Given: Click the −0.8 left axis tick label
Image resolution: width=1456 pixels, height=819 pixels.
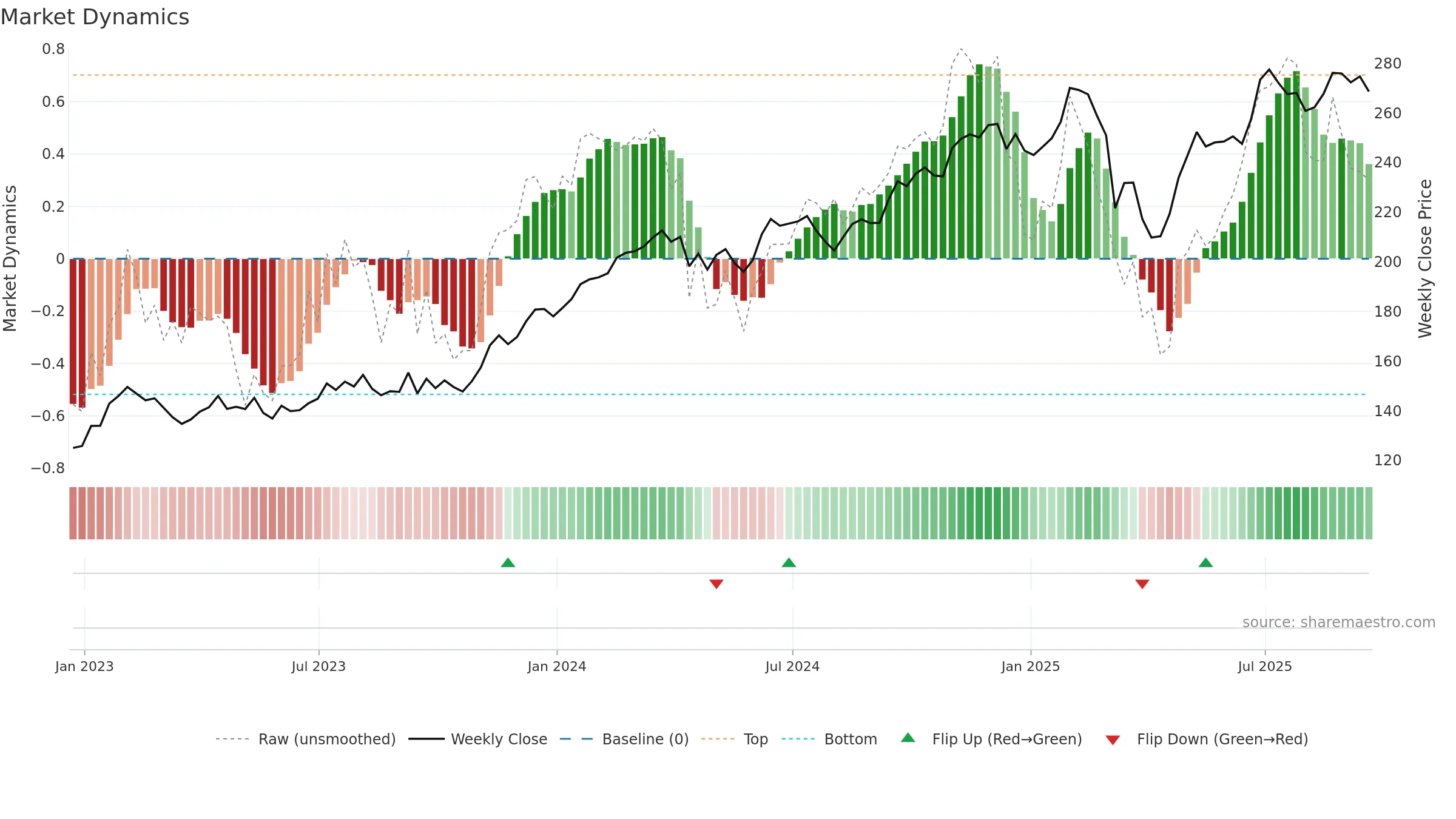Looking at the screenshot, I should (48, 468).
